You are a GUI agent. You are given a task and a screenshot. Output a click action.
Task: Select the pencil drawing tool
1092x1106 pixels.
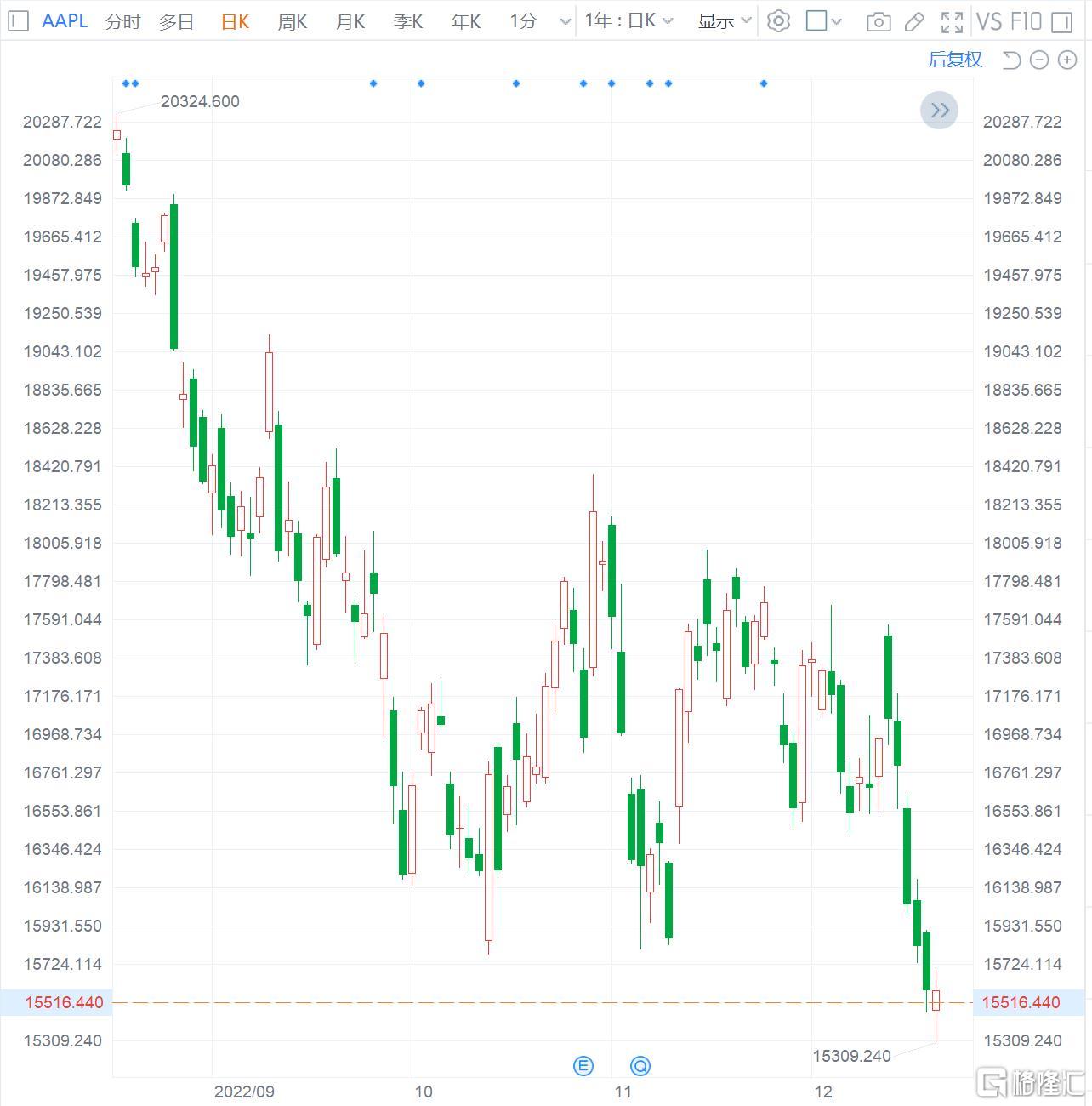(x=914, y=21)
